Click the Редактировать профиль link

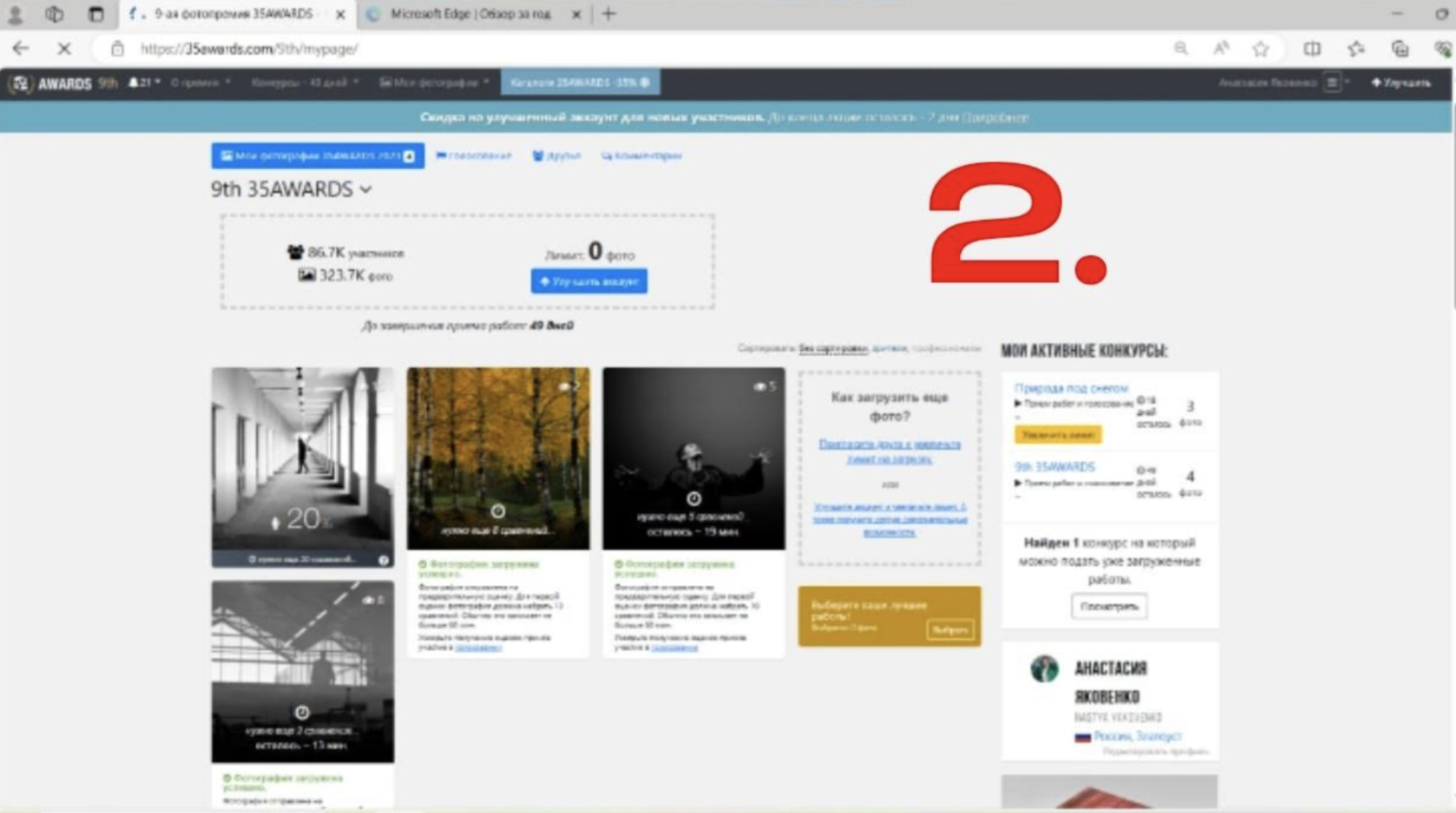tap(1156, 752)
